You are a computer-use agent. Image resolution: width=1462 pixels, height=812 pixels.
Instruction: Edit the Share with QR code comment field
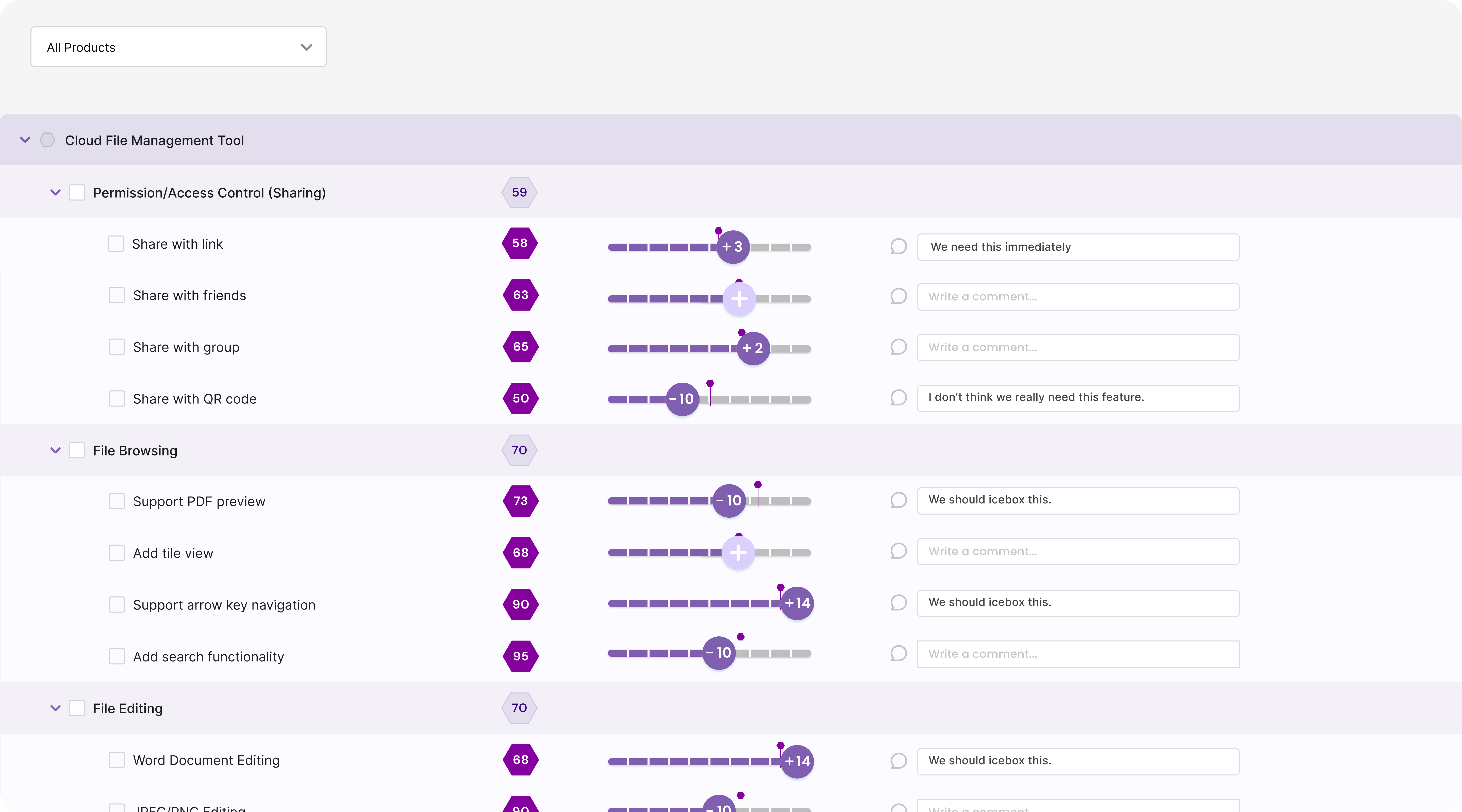click(1078, 398)
